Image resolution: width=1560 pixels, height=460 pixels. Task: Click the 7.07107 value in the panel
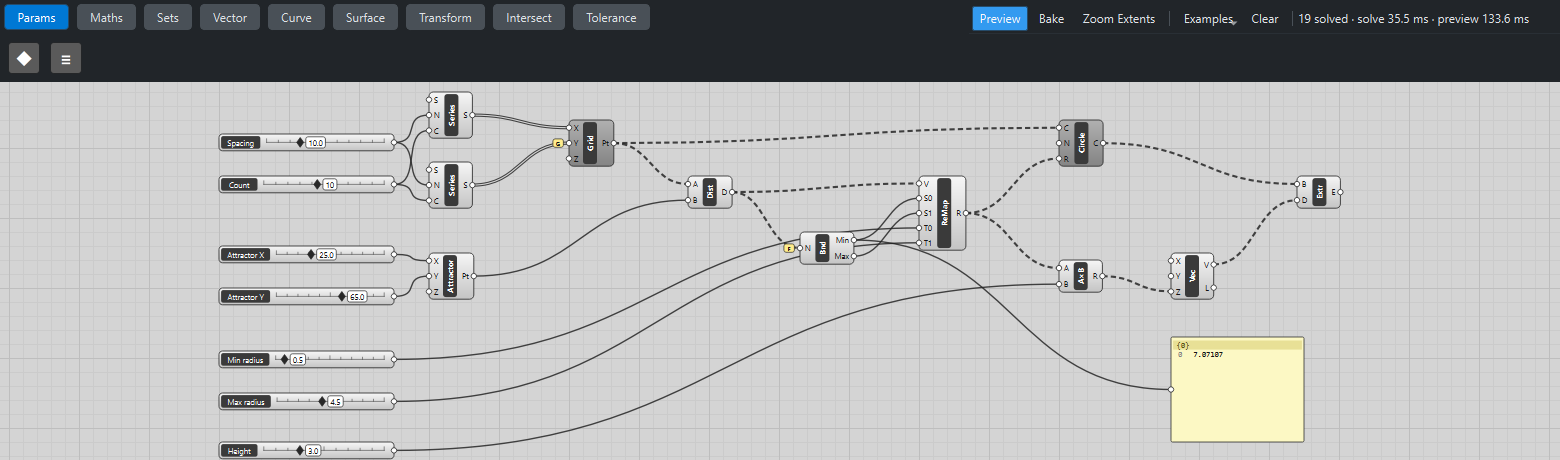(1208, 354)
